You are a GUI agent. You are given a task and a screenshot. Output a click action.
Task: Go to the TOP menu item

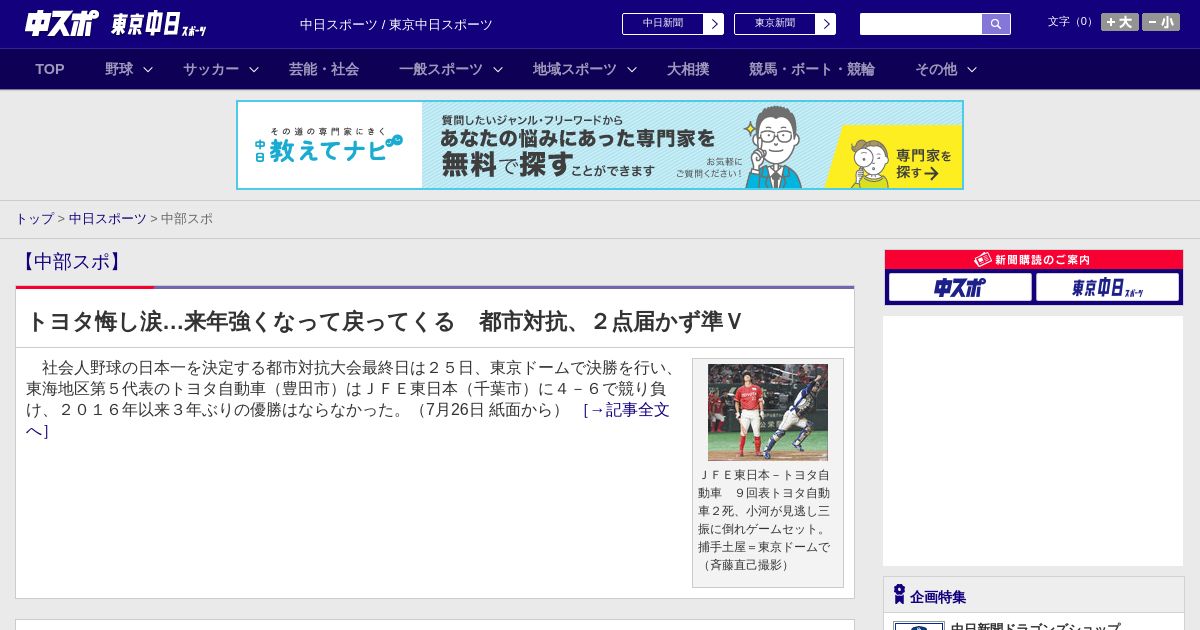pos(50,69)
